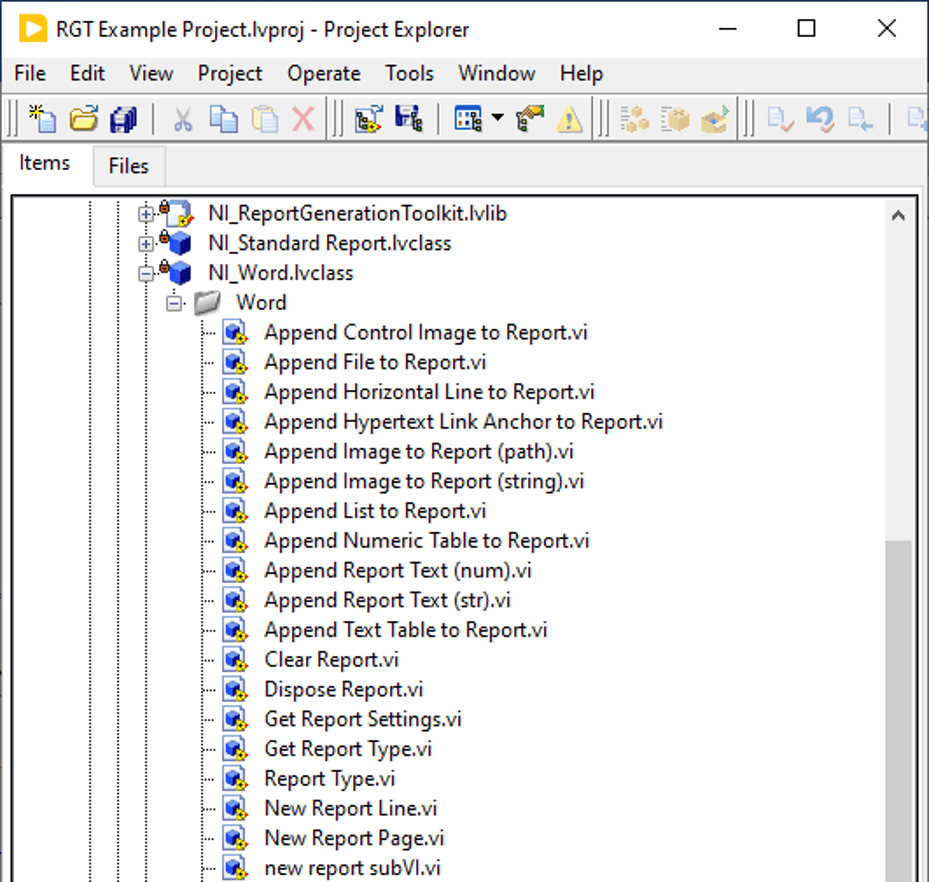Select Append Image to Report (string).vi

coord(424,481)
